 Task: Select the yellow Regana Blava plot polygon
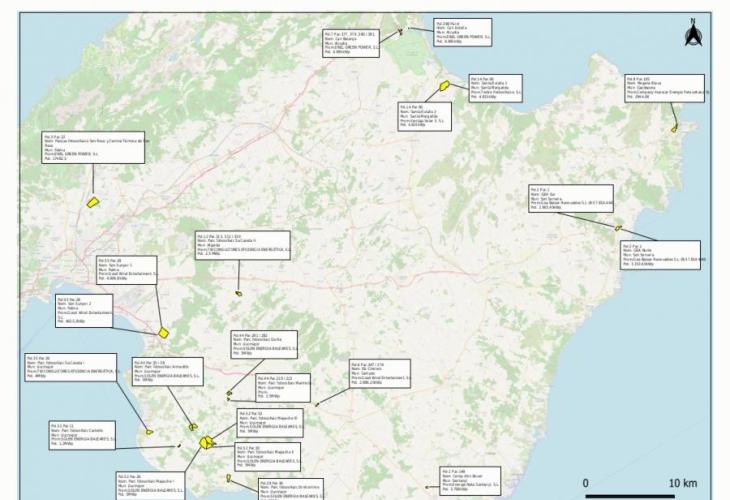coord(675,127)
